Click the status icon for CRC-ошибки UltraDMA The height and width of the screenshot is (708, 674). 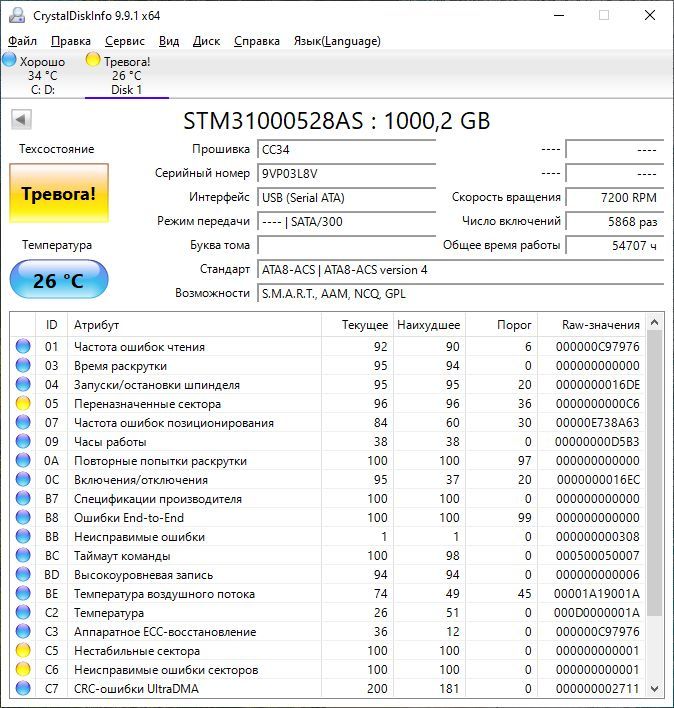(x=23, y=688)
